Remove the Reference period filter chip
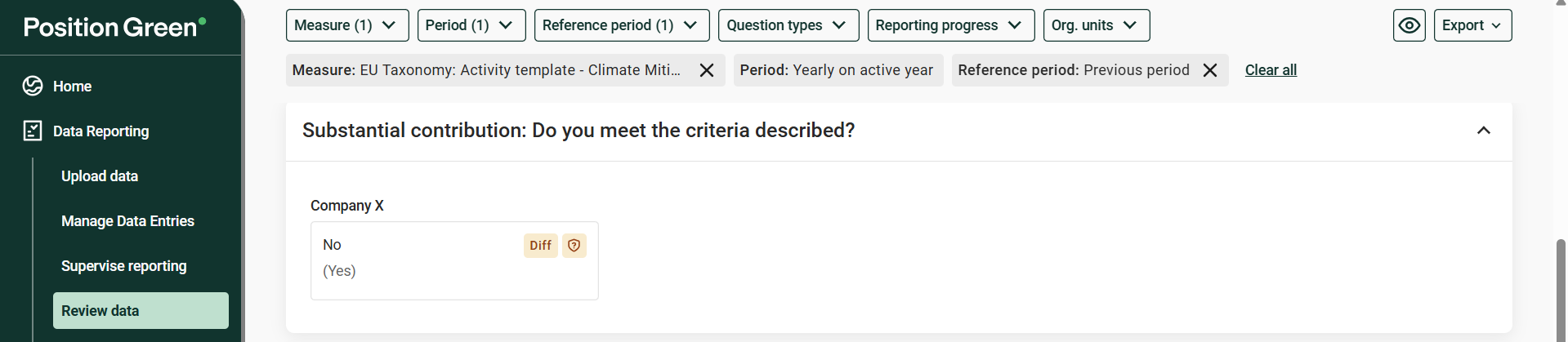 [x=1210, y=70]
